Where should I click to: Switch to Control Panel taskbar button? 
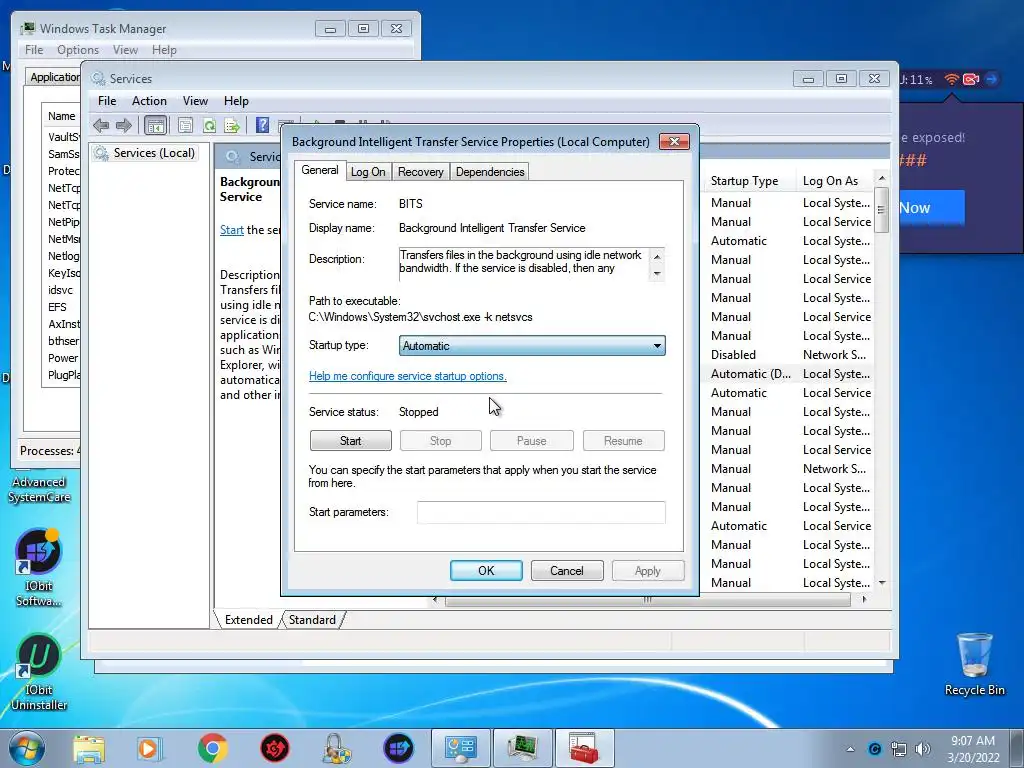460,748
